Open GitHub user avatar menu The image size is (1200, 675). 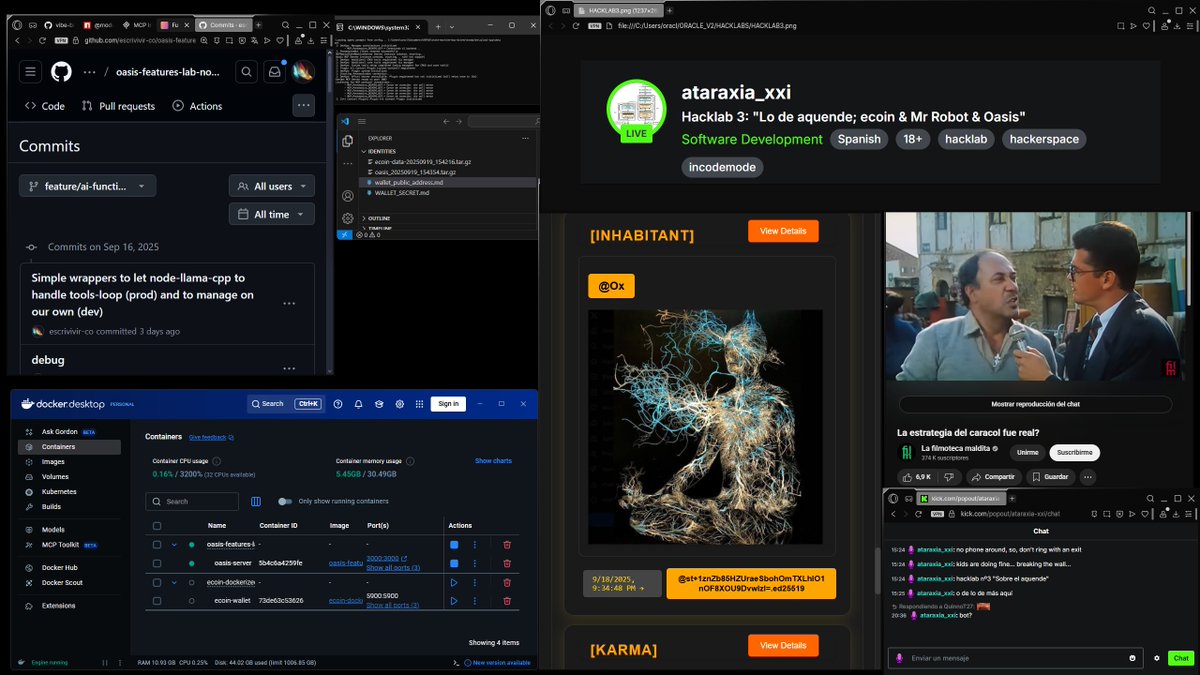click(302, 72)
